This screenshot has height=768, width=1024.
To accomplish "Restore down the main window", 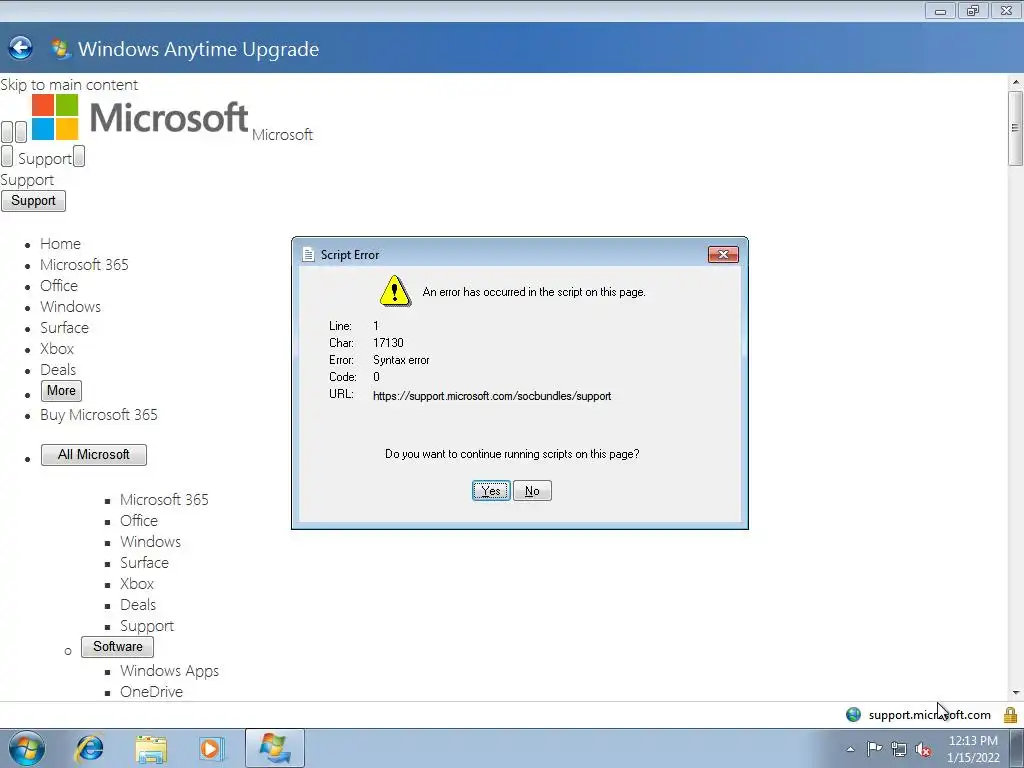I will coord(973,10).
